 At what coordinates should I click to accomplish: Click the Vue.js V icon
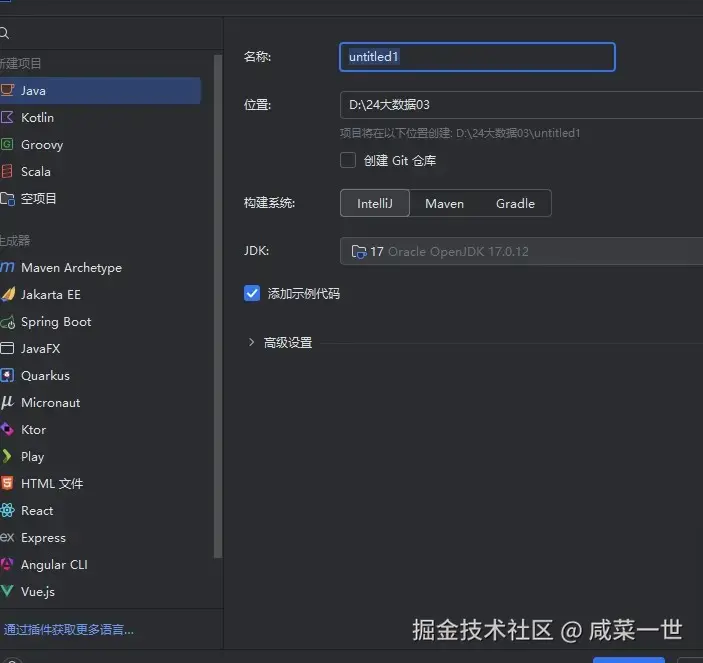7,591
